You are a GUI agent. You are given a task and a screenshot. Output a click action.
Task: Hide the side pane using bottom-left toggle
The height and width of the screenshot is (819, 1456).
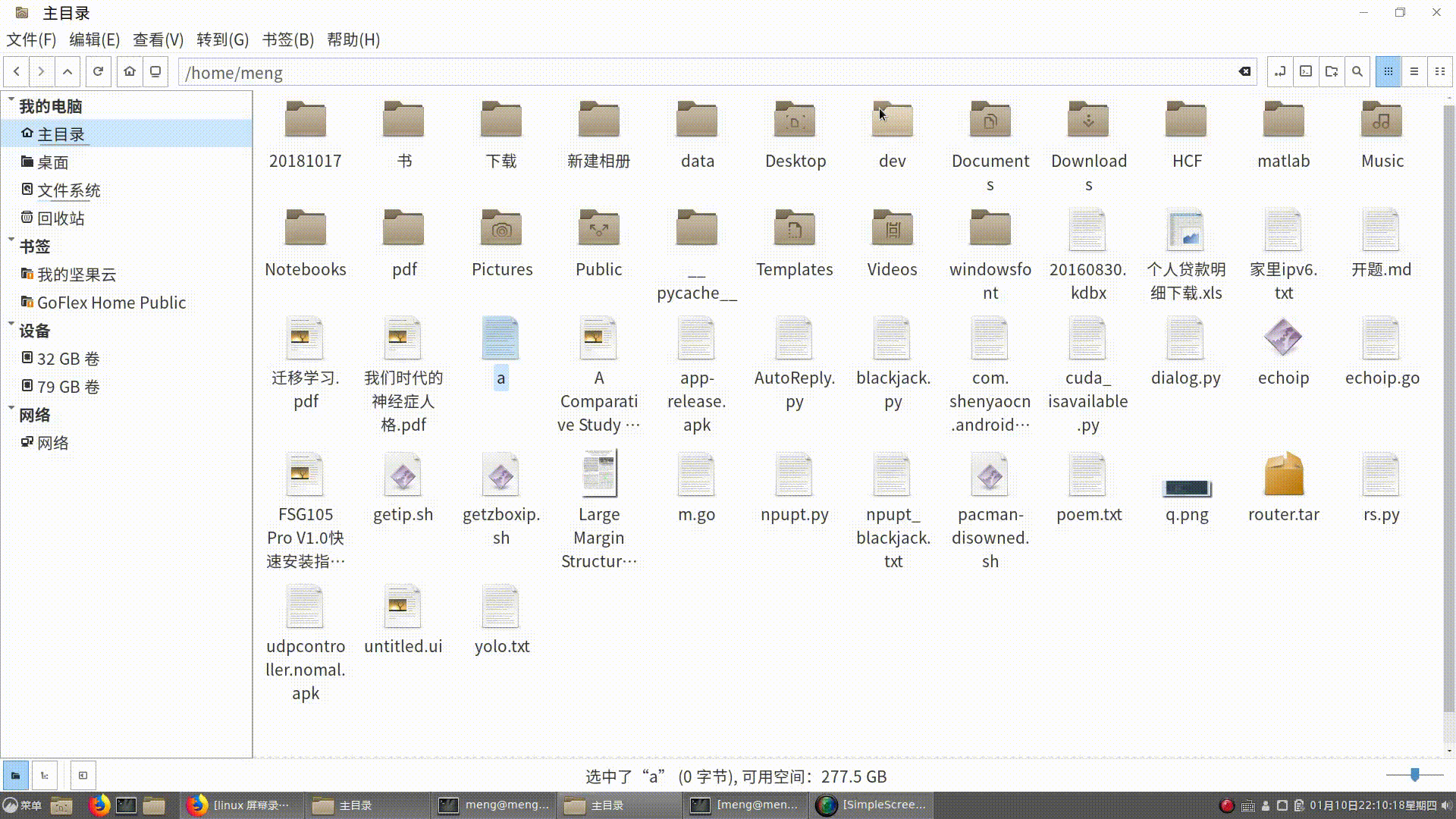click(82, 775)
